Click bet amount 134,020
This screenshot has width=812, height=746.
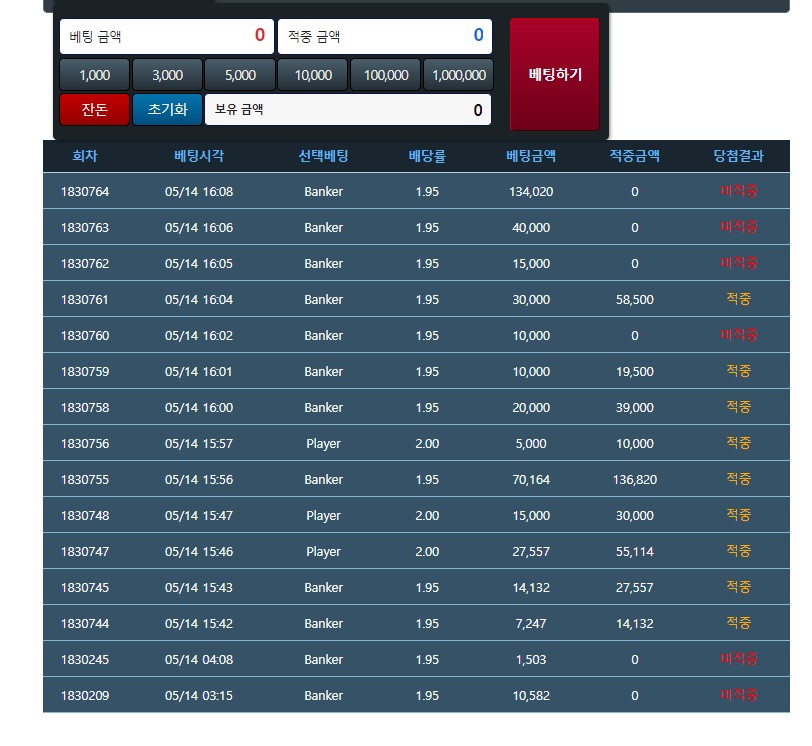531,192
